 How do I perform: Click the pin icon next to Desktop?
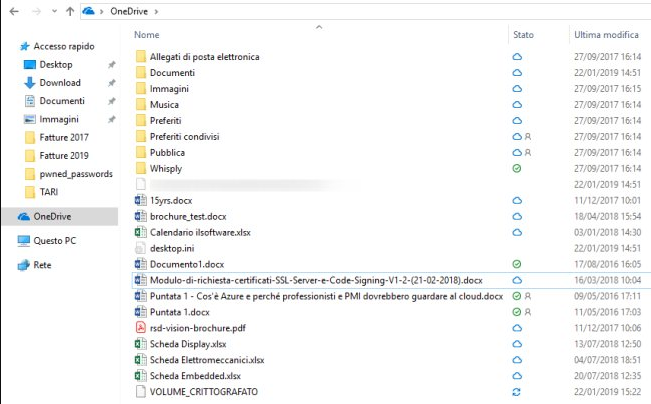point(111,65)
